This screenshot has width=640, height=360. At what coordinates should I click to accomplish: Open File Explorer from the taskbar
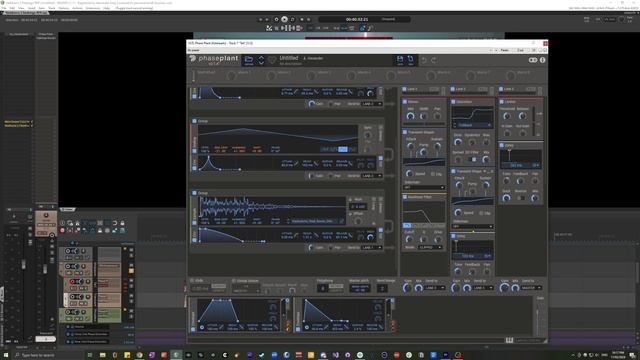102,355
